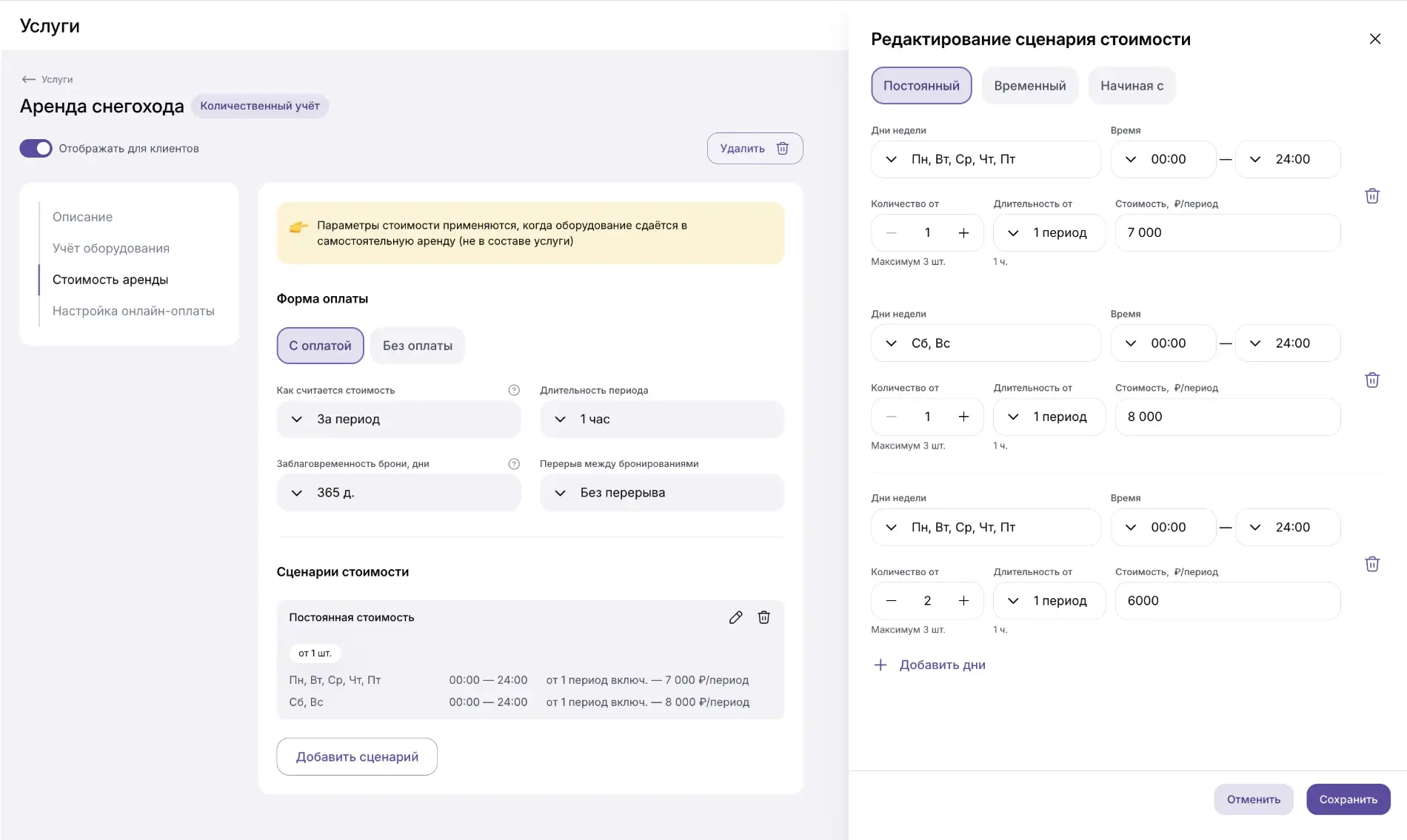
Task: Open the Перерыв между бронированиями dropdown
Action: pyautogui.click(x=662, y=493)
